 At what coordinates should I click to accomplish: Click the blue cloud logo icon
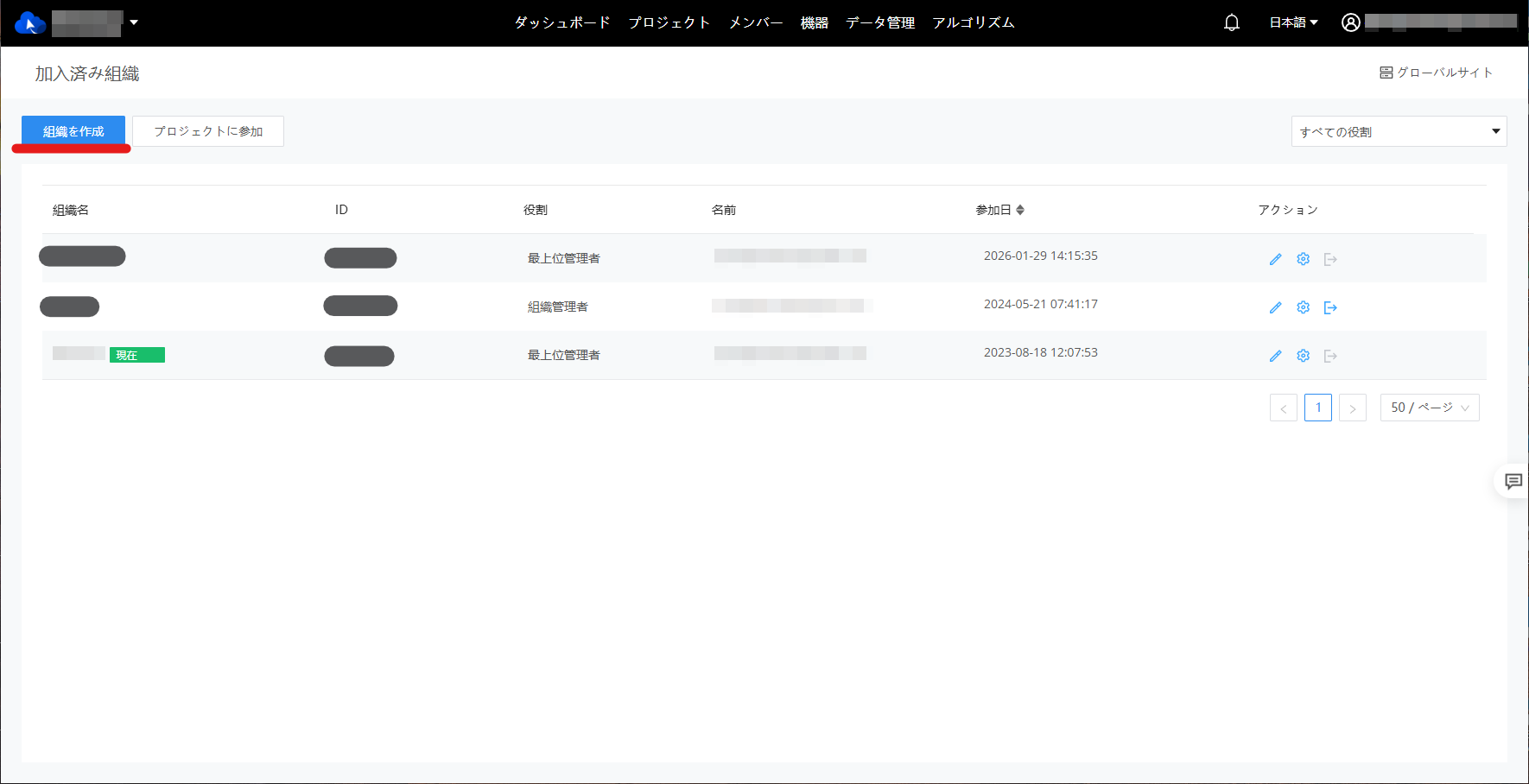29,23
